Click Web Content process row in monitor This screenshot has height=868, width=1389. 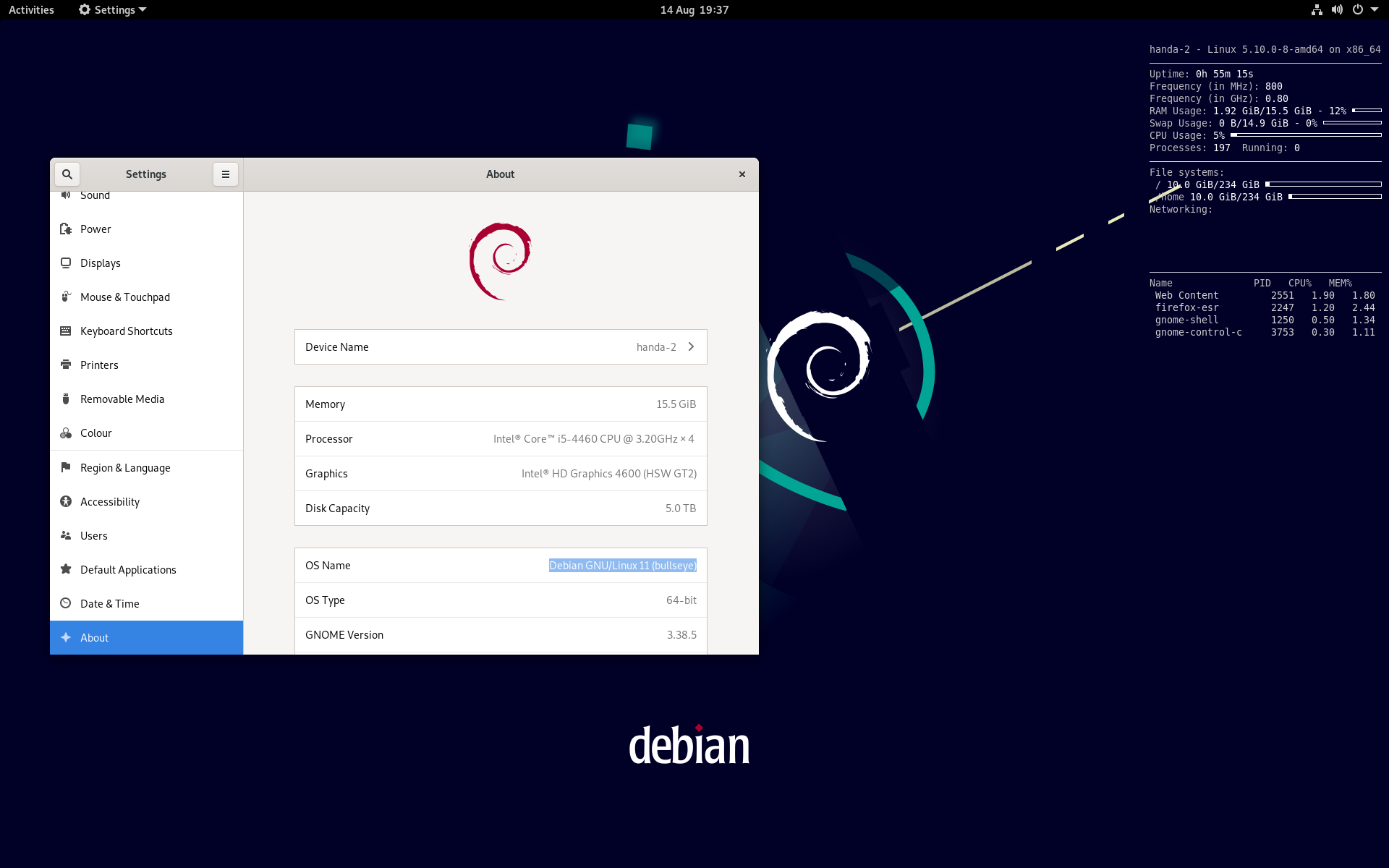click(x=1265, y=296)
